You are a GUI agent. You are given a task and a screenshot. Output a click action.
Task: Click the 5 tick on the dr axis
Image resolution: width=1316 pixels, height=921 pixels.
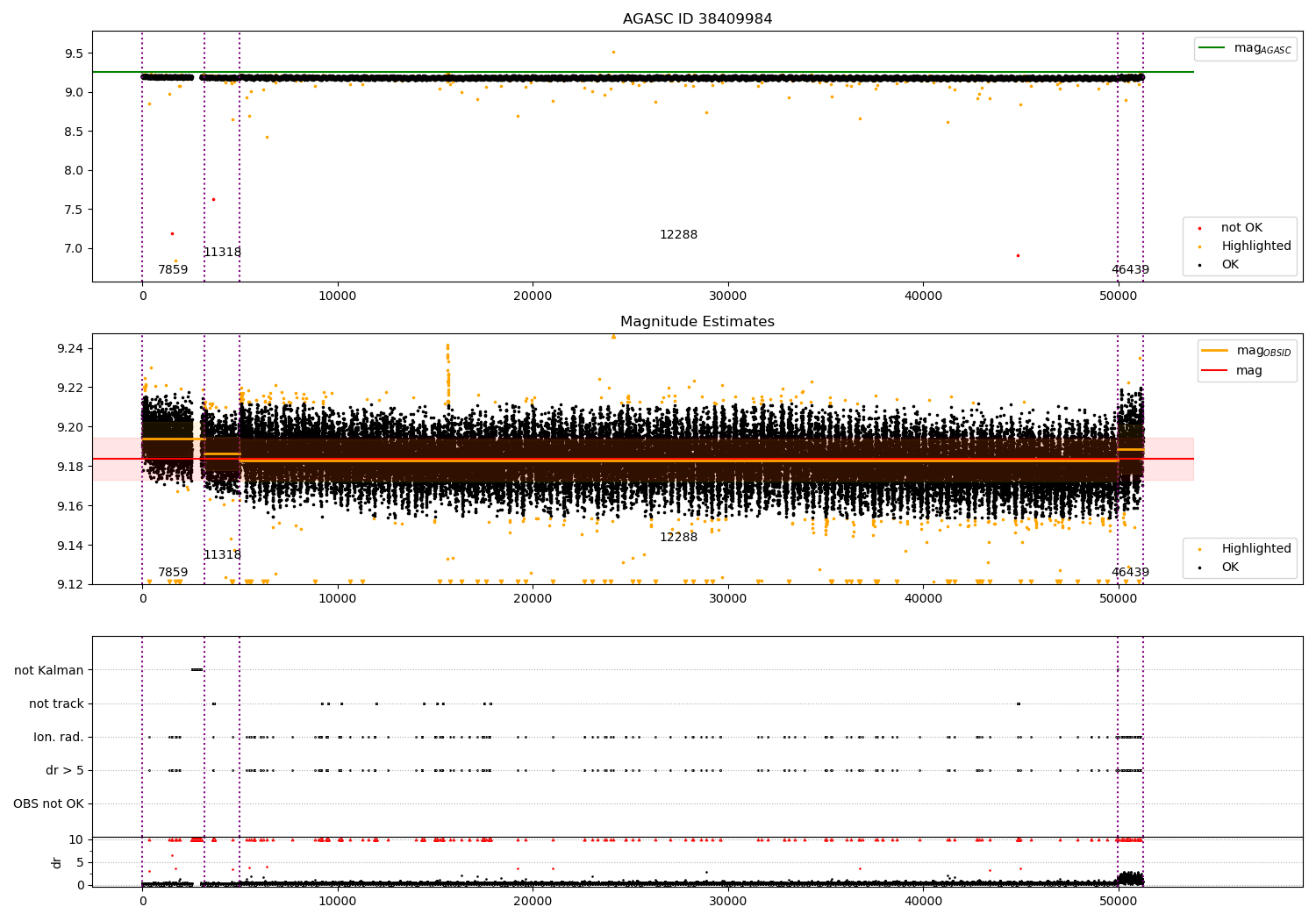(x=80, y=863)
